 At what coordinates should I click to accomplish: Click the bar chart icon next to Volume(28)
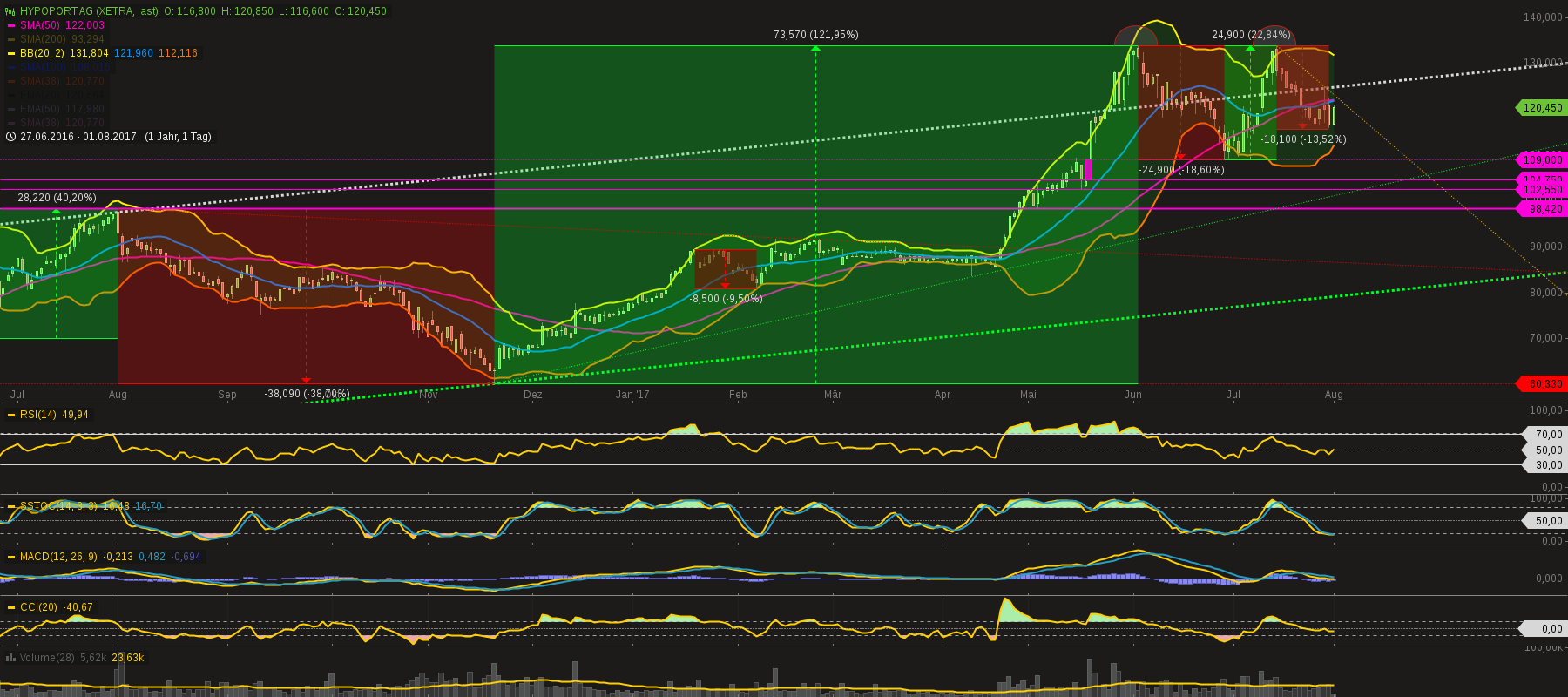coord(10,658)
